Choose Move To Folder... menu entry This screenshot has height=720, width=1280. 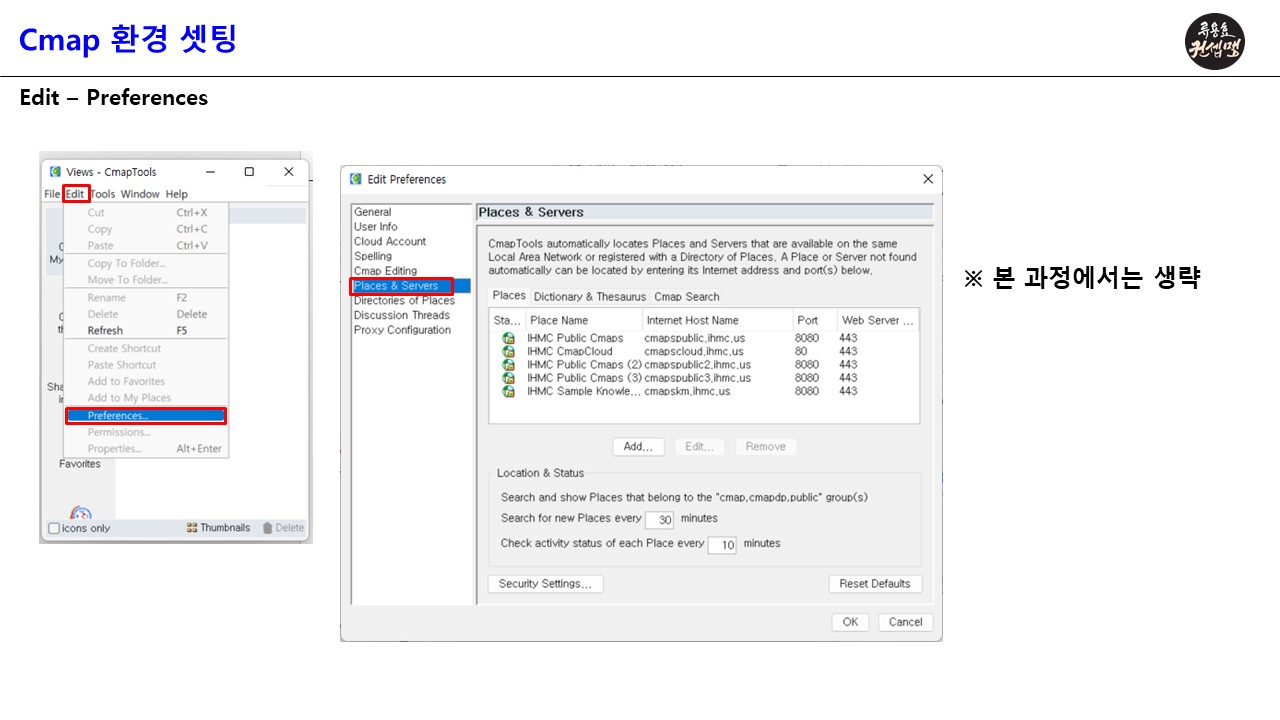point(146,280)
